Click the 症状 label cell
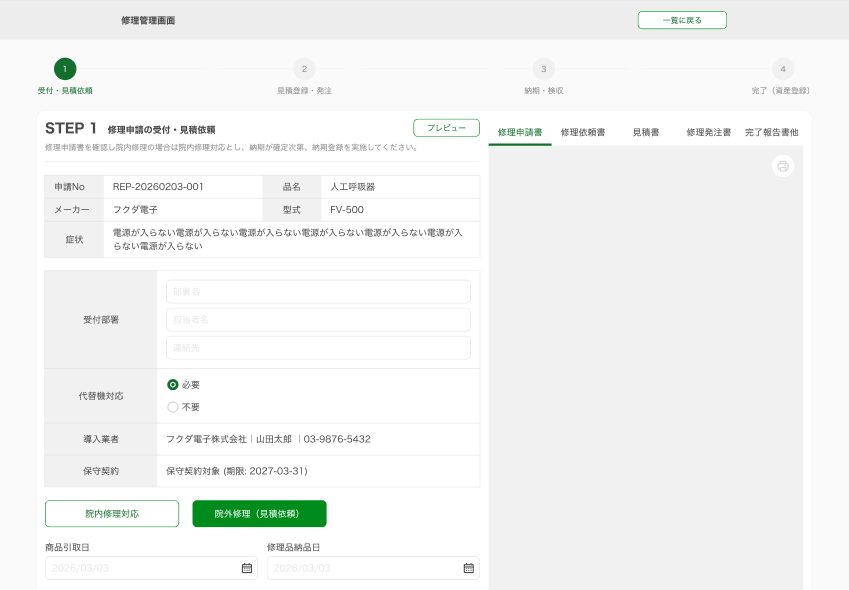Viewport: 849px width, 590px height. (x=74, y=239)
